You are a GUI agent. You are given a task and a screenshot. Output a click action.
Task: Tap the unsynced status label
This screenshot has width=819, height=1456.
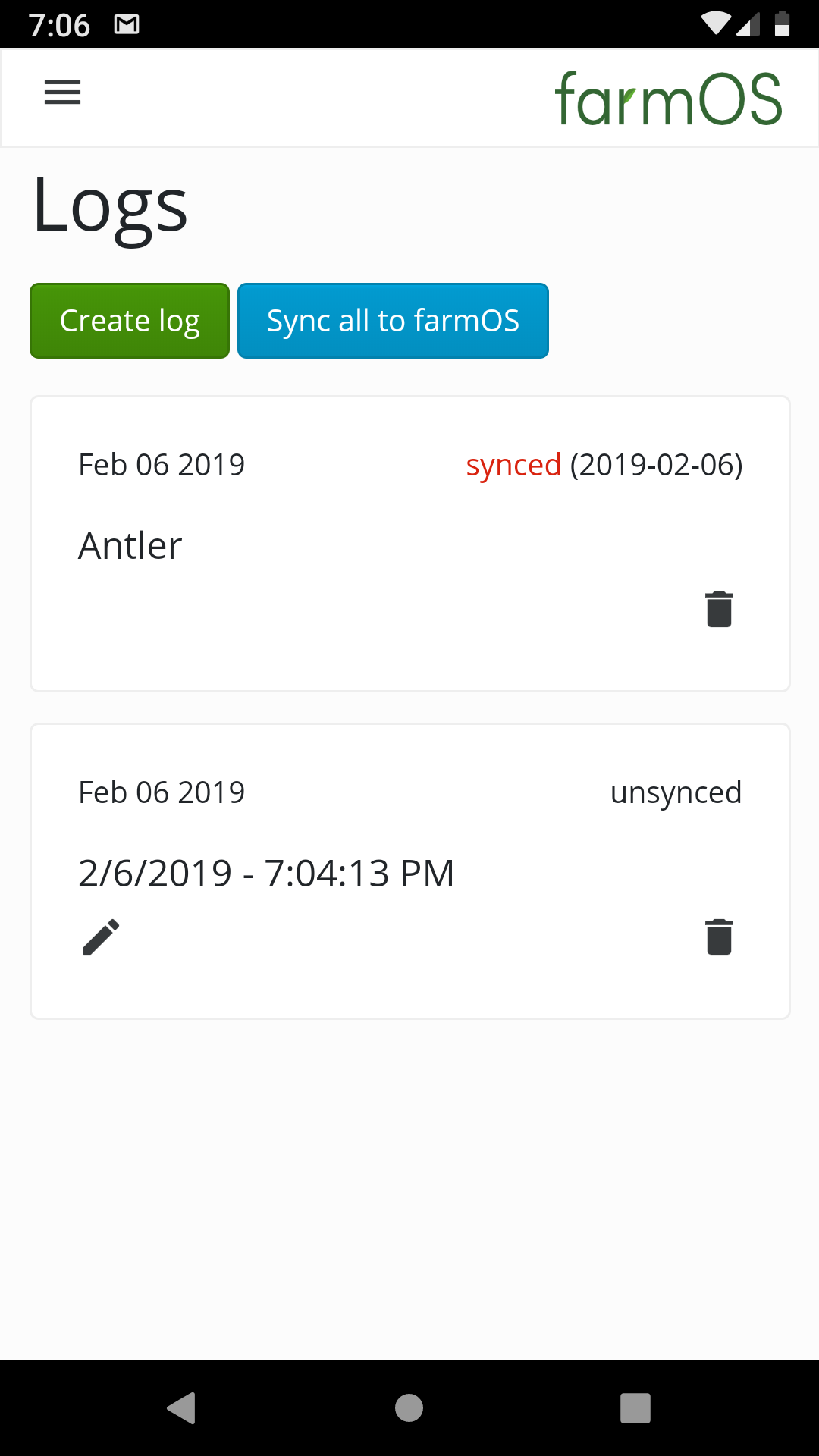[676, 792]
